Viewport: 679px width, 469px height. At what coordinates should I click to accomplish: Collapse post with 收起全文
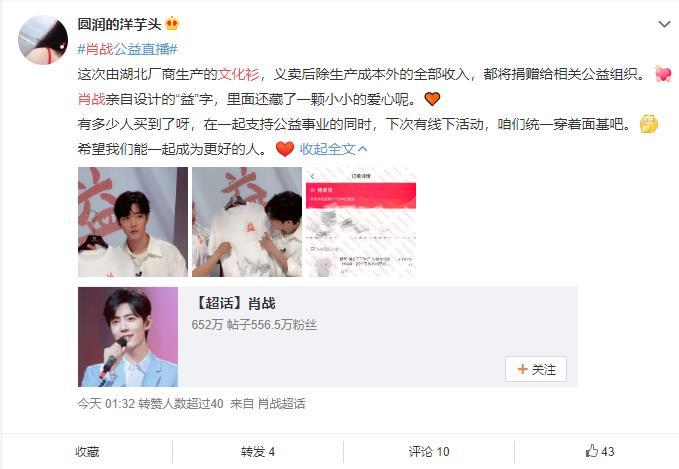tap(333, 149)
